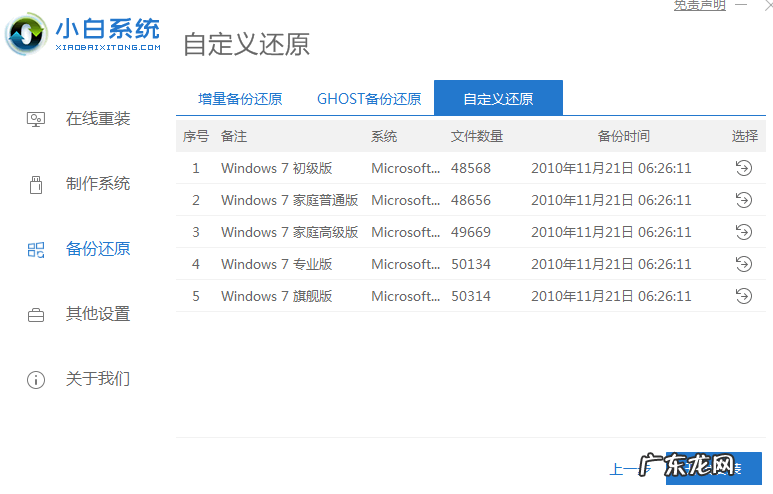Select the row labeled Windows 7 家庭普通版
Image resolution: width=773 pixels, height=494 pixels.
click(471, 200)
